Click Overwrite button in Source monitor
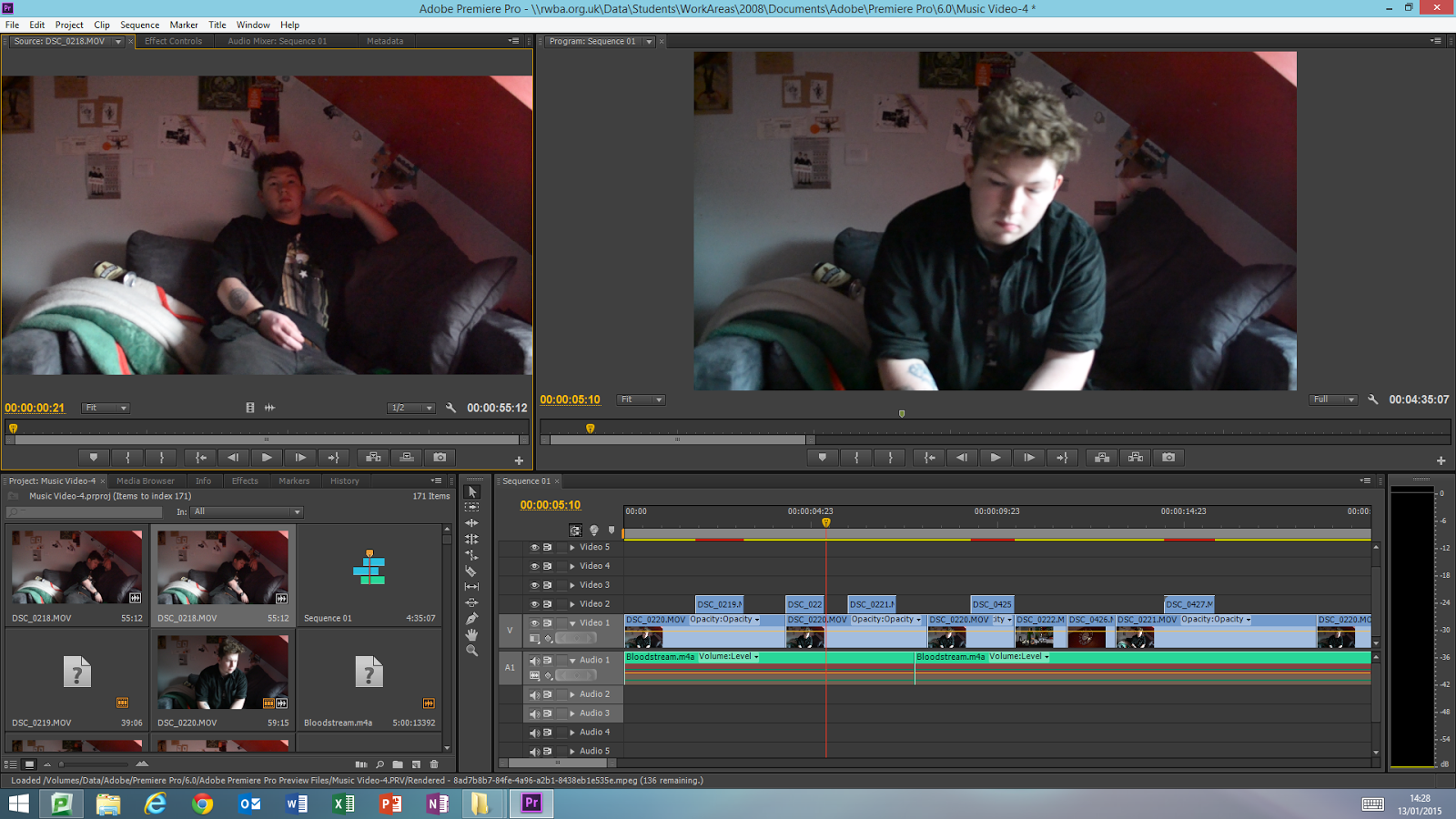Screen dimensions: 1456x819 click(407, 458)
